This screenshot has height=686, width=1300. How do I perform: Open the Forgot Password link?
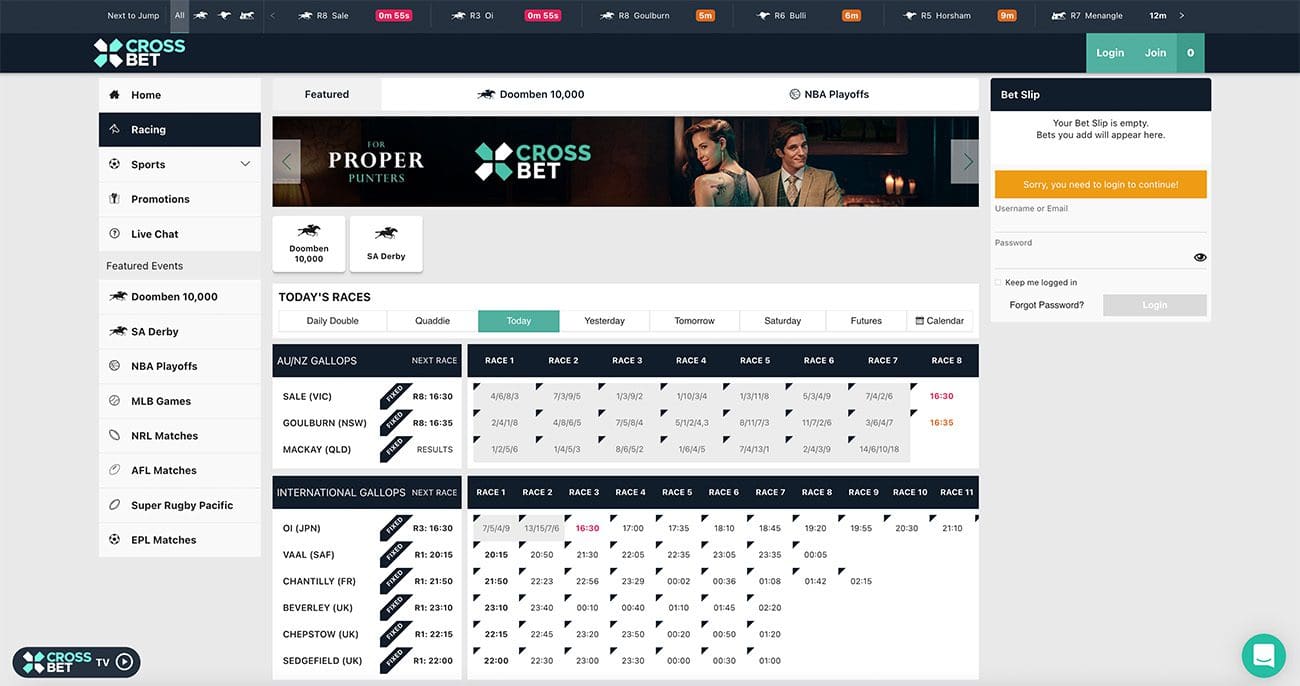[1046, 305]
